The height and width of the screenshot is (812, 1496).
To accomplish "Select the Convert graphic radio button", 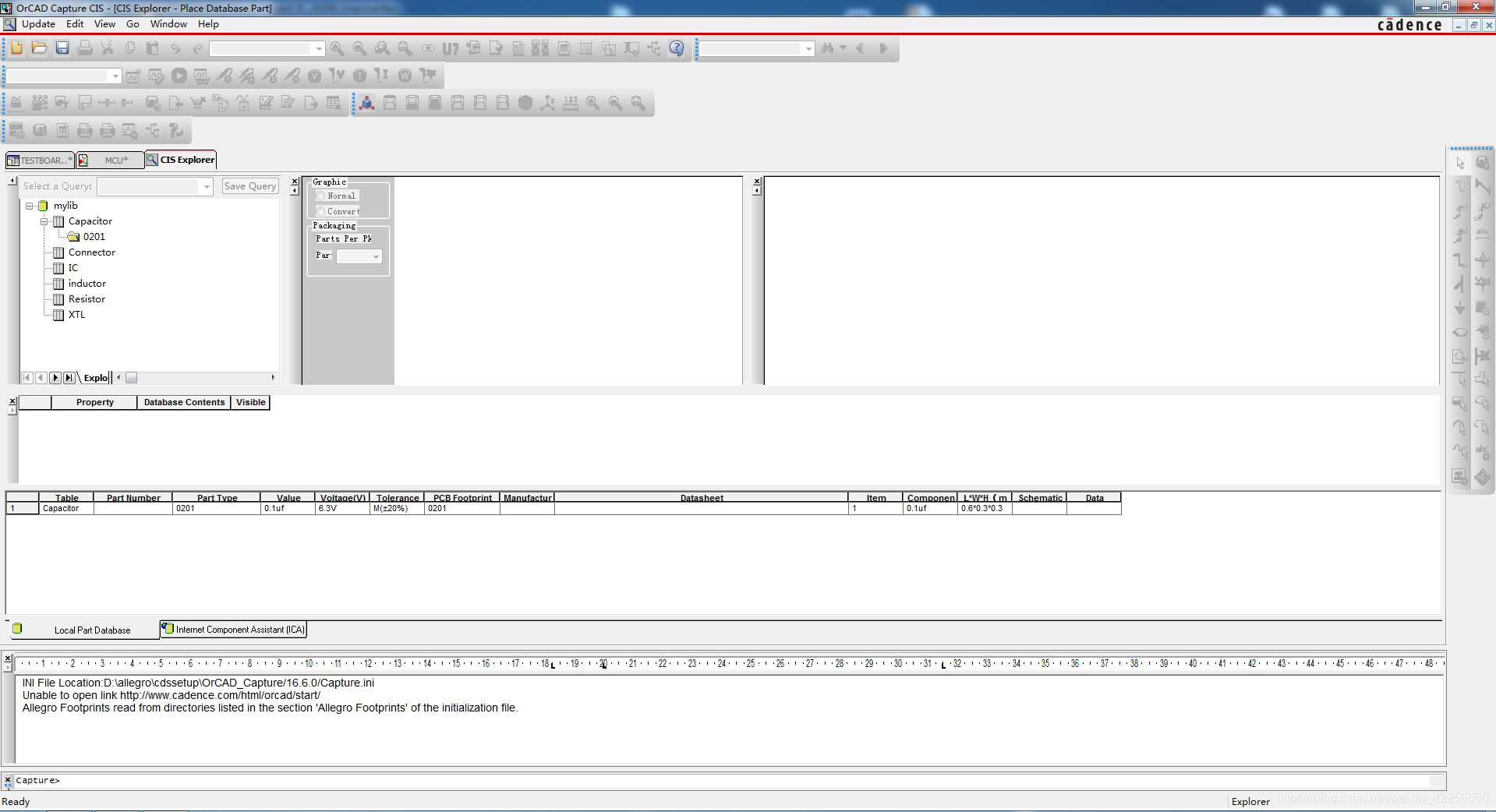I will tap(320, 211).
